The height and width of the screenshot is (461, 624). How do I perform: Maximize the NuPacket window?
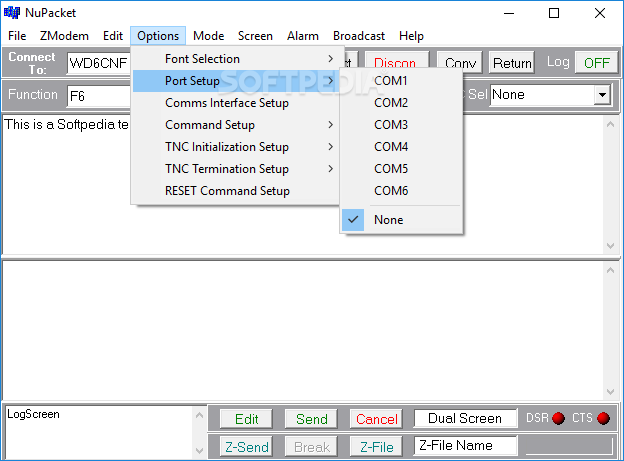click(x=554, y=13)
